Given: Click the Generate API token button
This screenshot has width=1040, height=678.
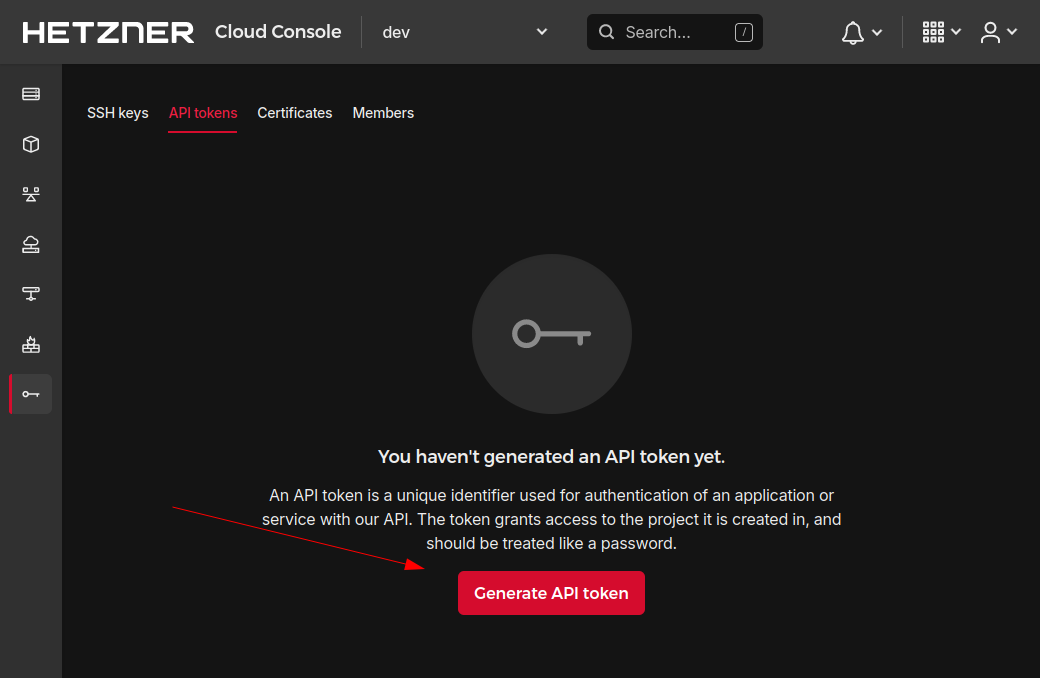Looking at the screenshot, I should click(551, 593).
